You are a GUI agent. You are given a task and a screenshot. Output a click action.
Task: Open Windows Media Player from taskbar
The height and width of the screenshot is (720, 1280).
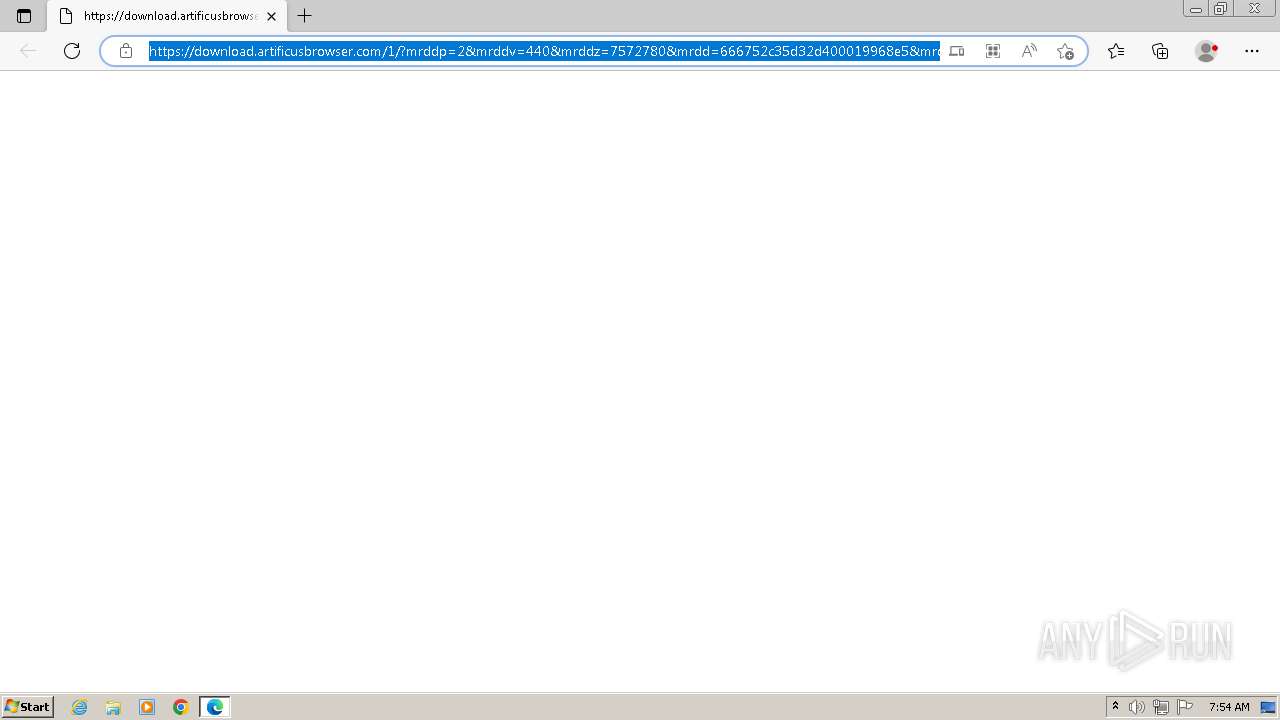[147, 707]
